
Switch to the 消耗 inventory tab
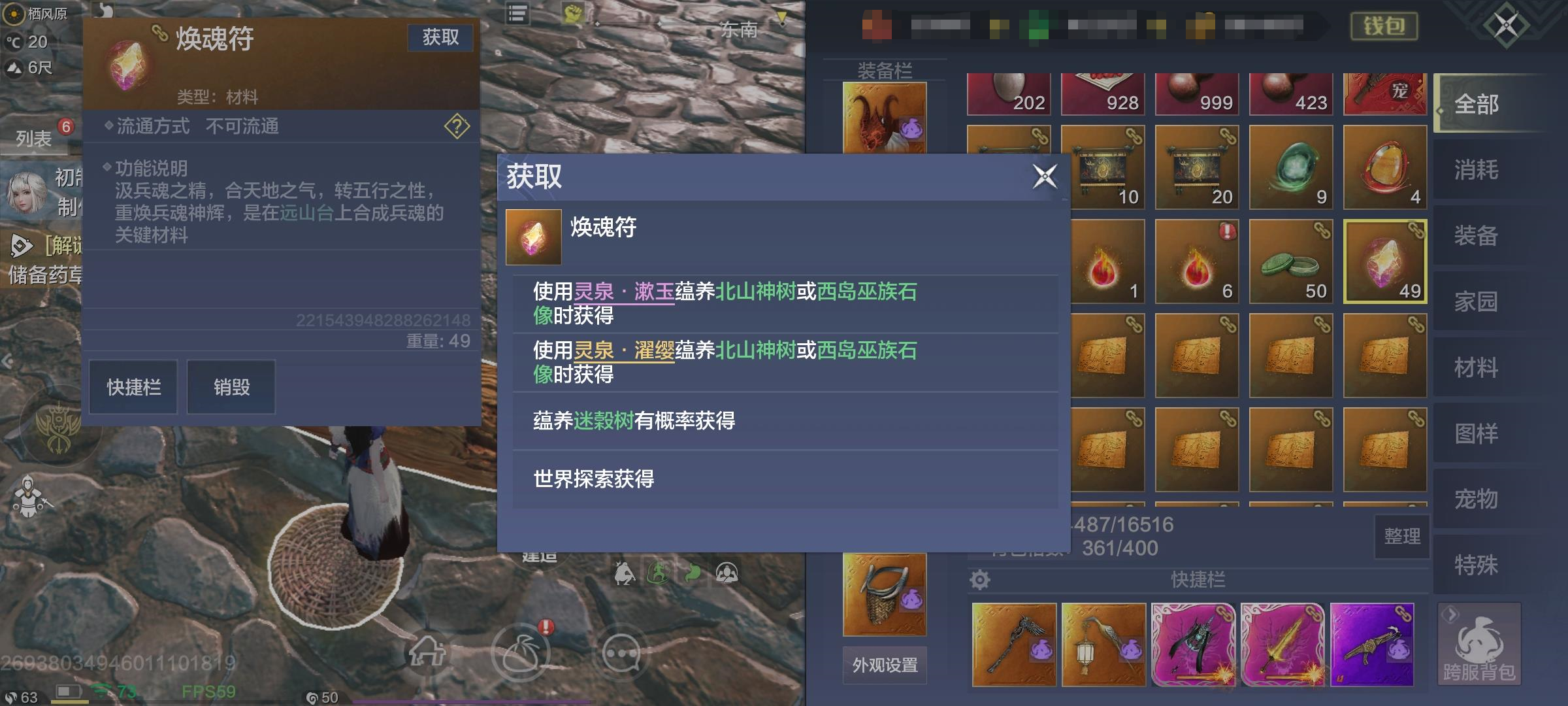click(x=1477, y=170)
